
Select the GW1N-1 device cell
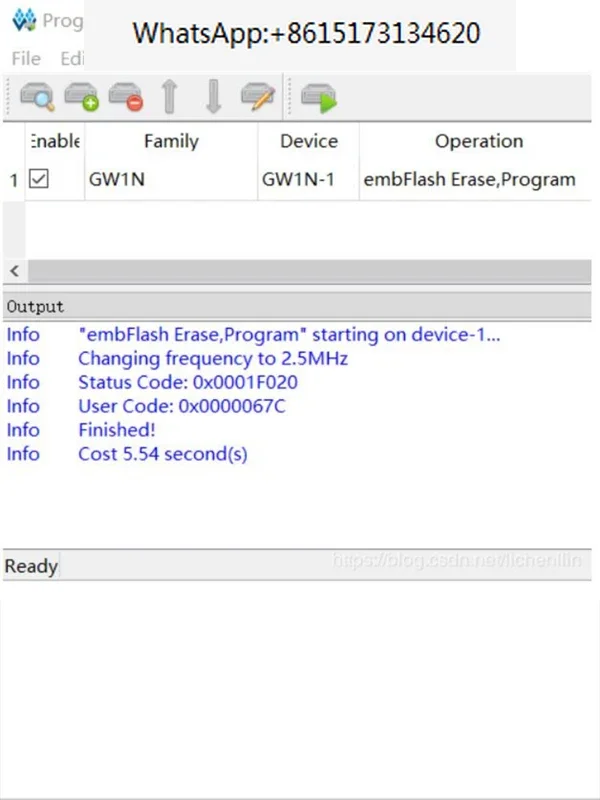[309, 180]
